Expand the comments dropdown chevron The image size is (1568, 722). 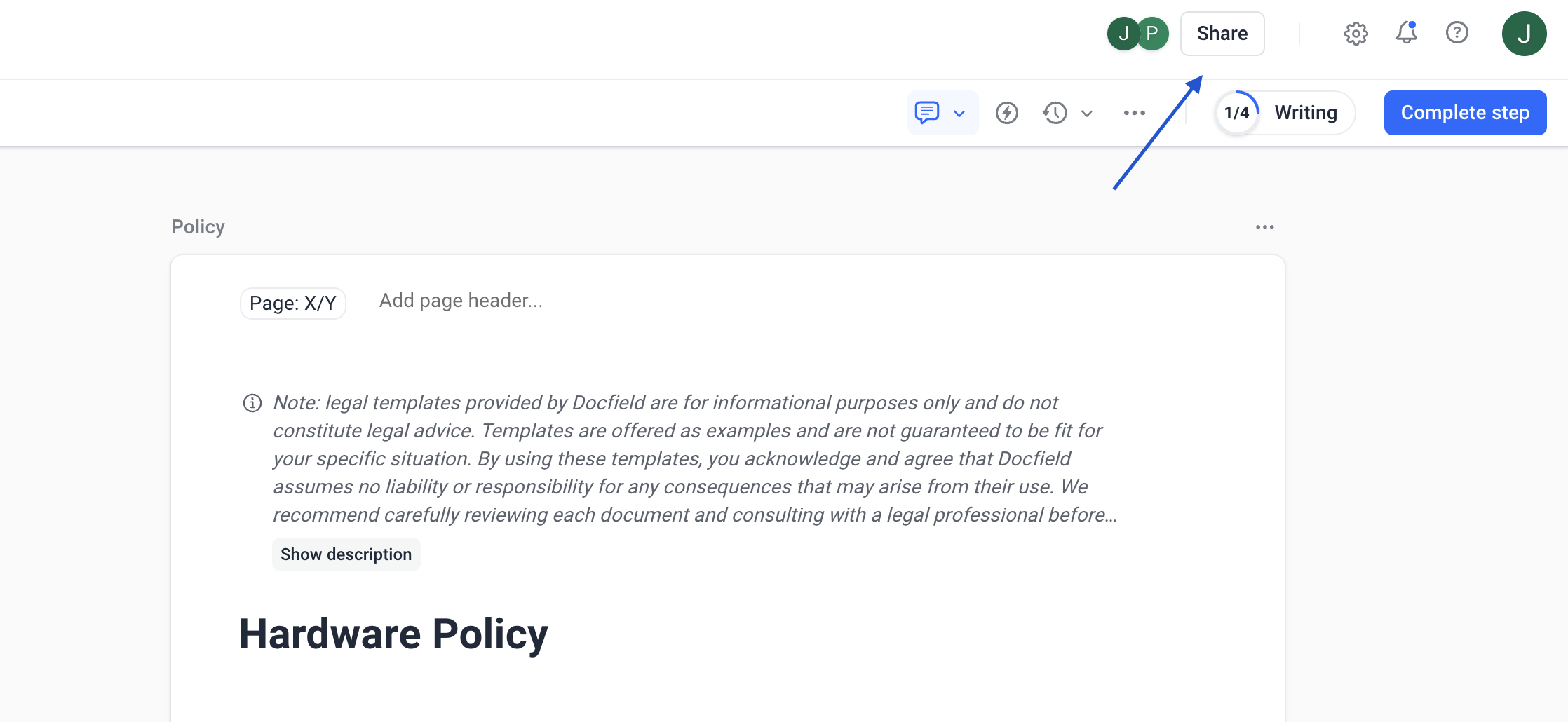959,114
